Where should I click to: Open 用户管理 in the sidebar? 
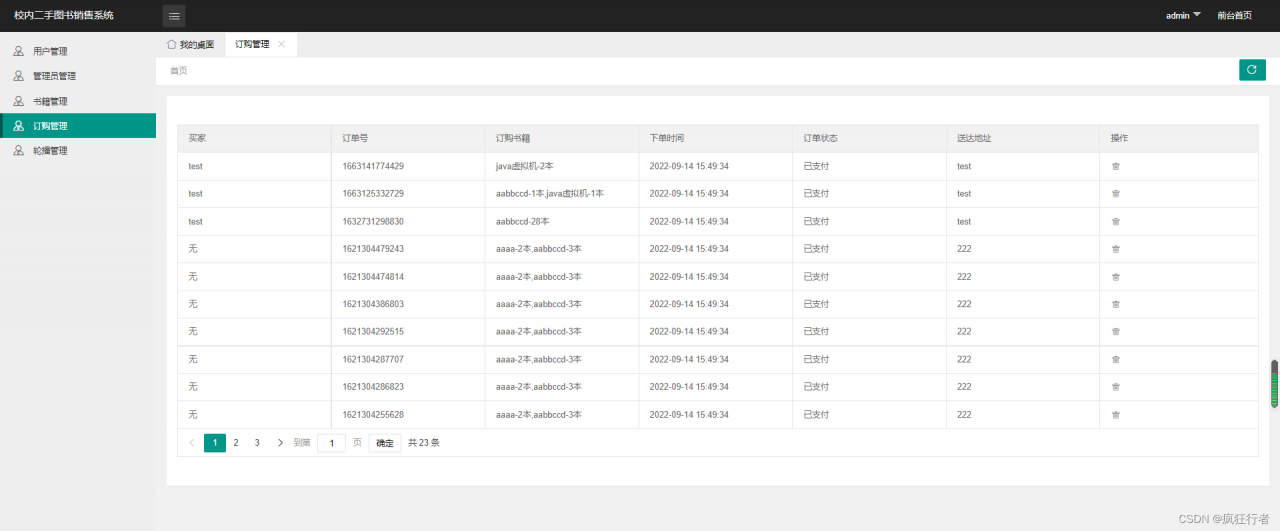pos(78,51)
